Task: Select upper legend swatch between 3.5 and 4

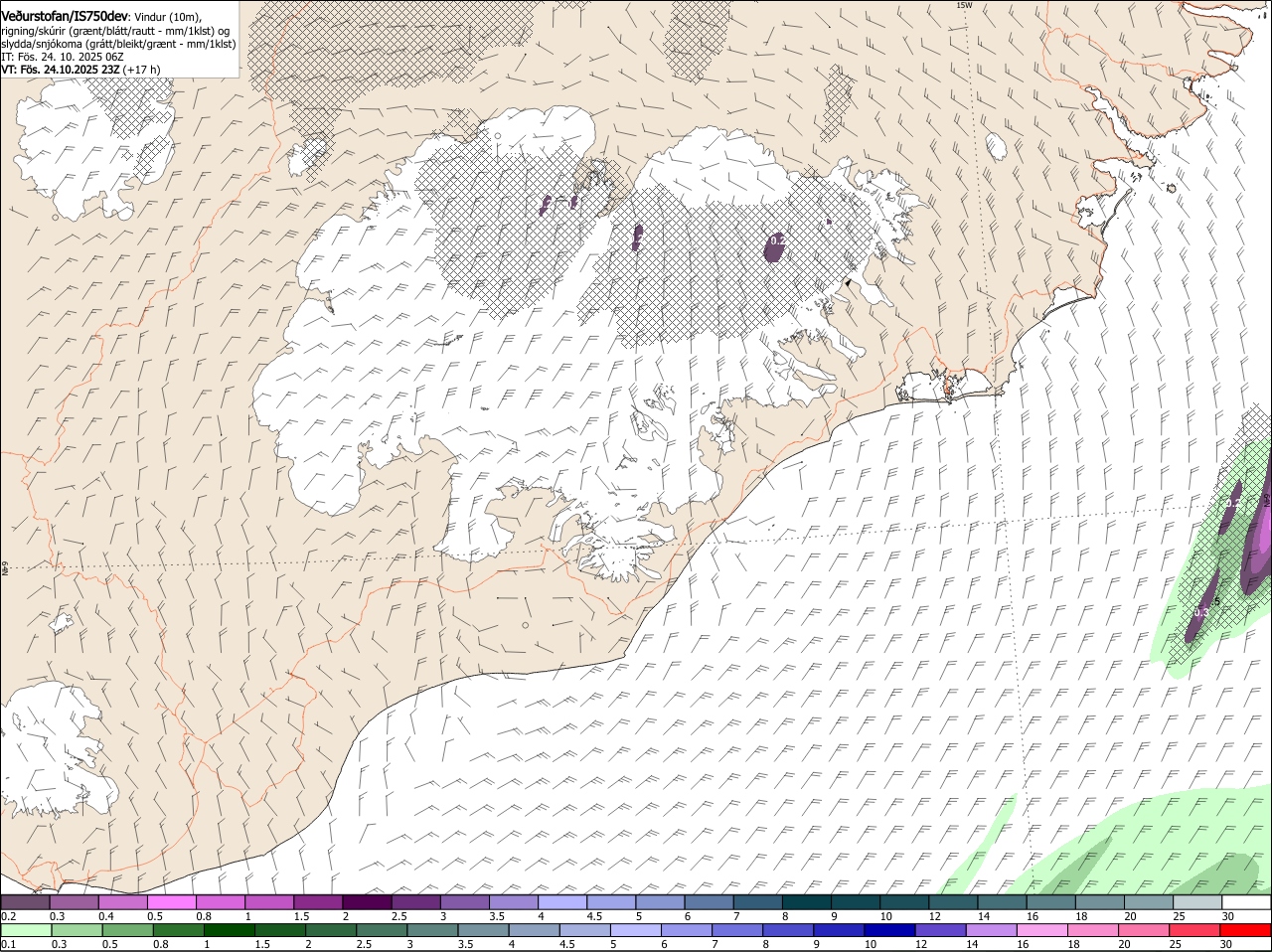Action: click(x=514, y=902)
